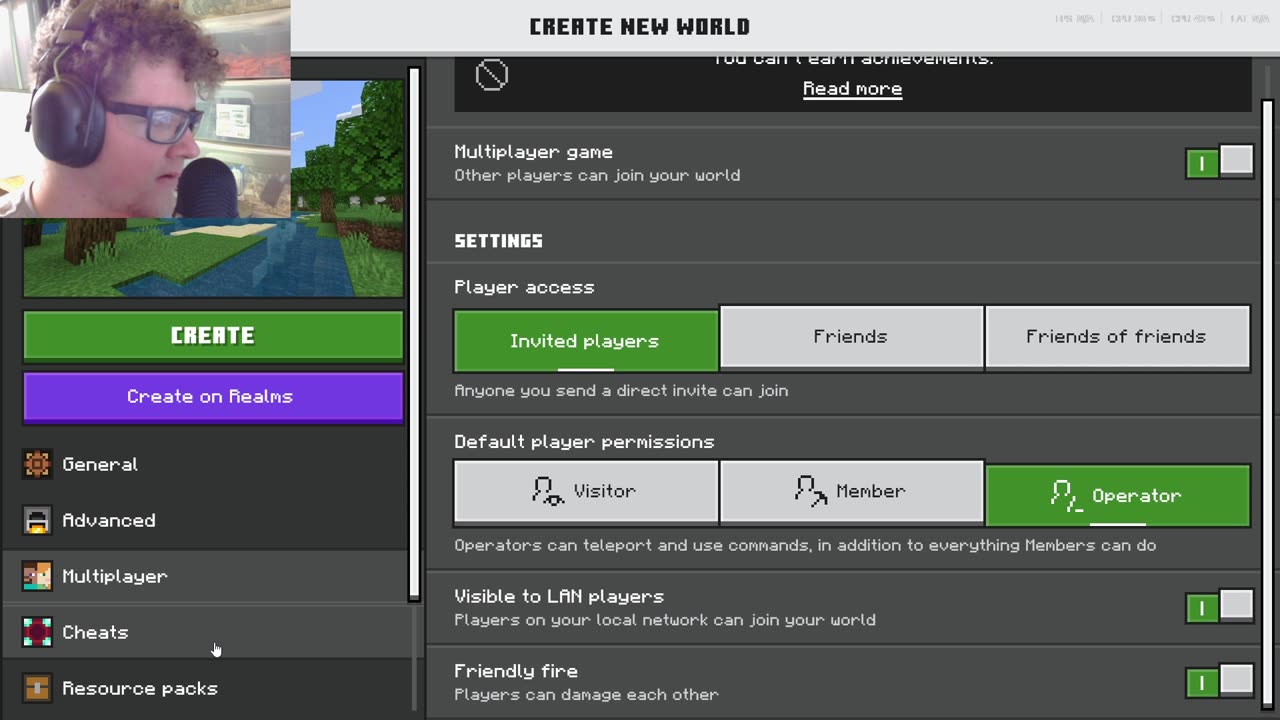Screen dimensions: 1280x720
Task: Click the Member player icon
Action: [x=811, y=491]
